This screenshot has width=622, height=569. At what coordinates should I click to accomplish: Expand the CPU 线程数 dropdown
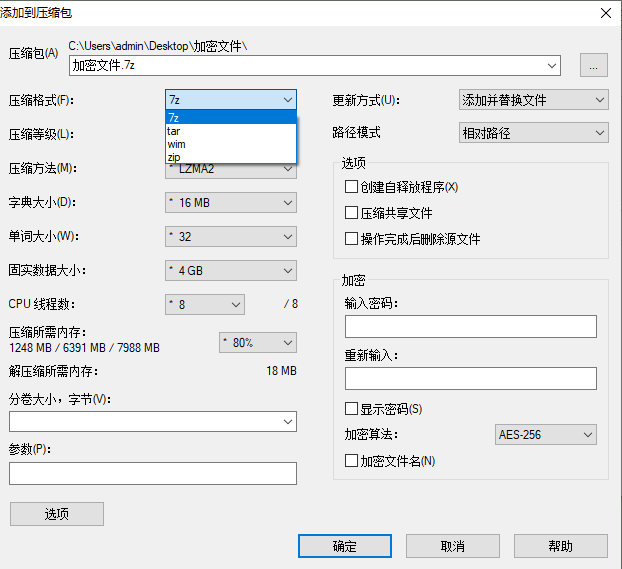point(204,305)
